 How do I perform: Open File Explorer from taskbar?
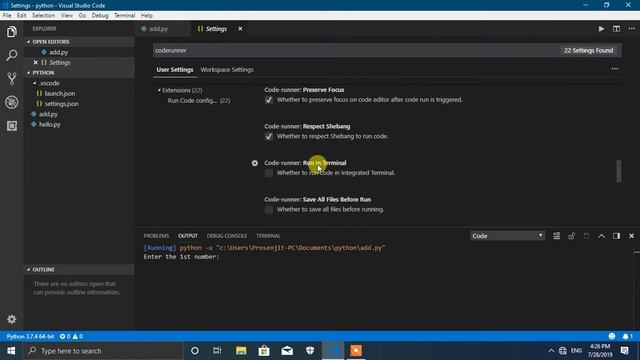point(241,351)
